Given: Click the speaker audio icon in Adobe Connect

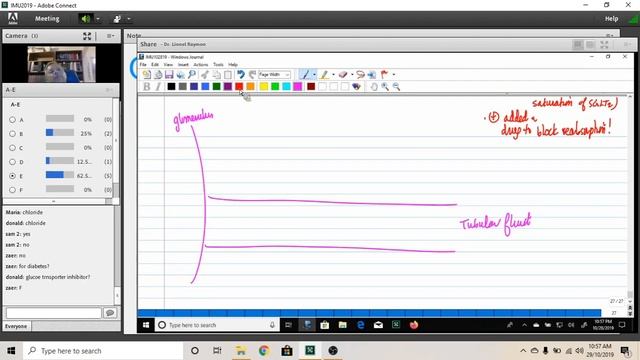Looking at the screenshot, I should (x=85, y=19).
